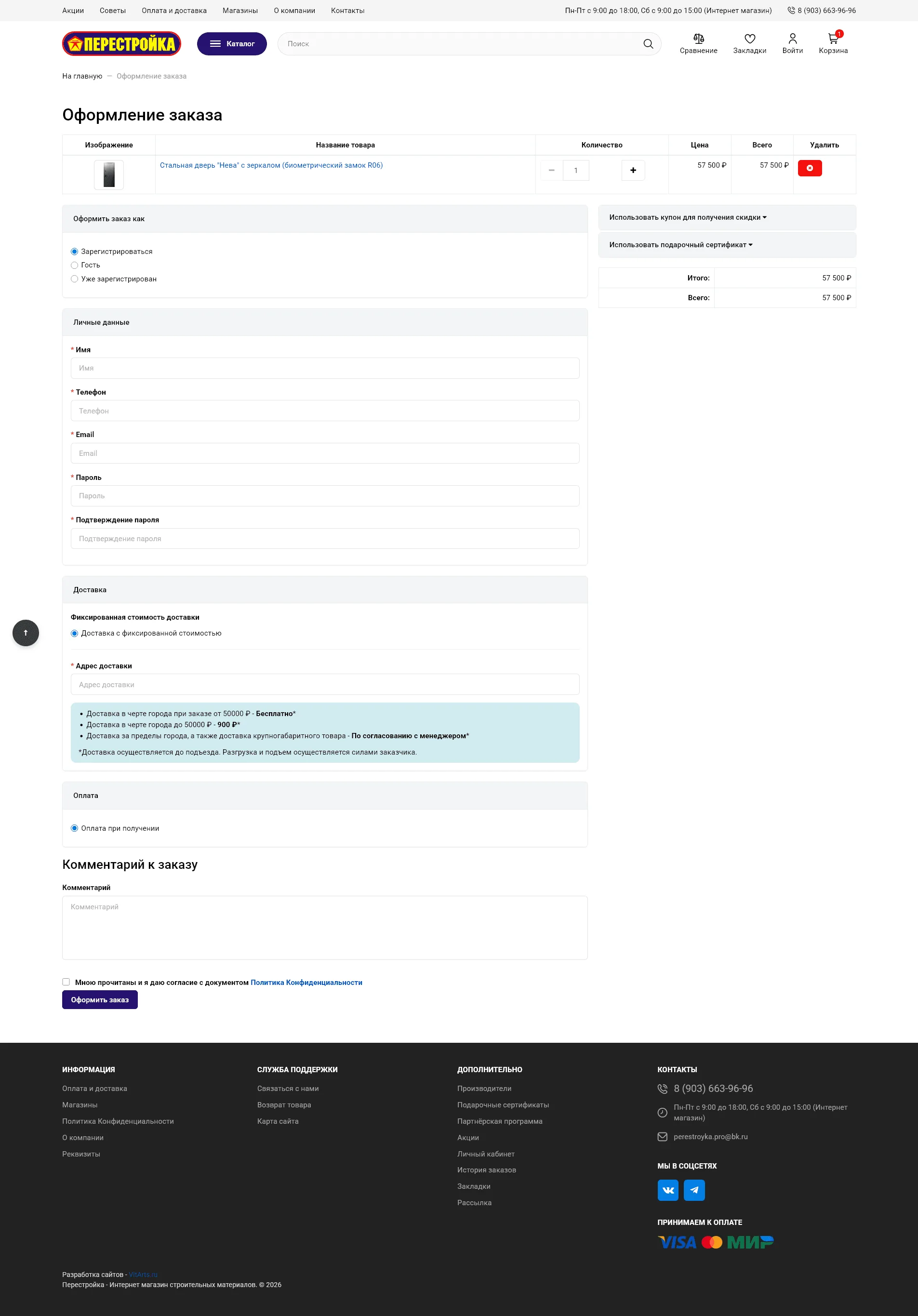The width and height of the screenshot is (918, 1316).
Task: Click the perestroyka.pro@bk.ru email link
Action: [711, 1137]
